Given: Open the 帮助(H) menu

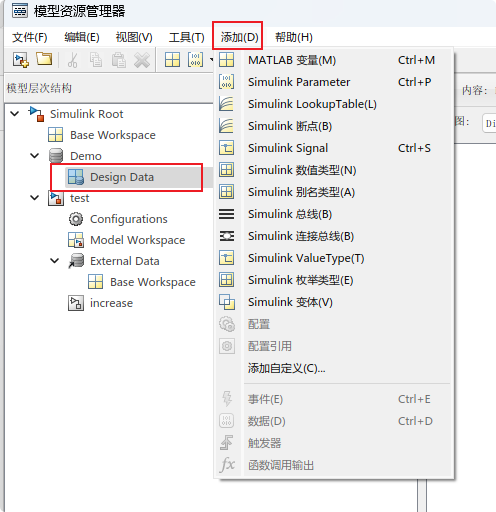Looking at the screenshot, I should pos(294,37).
